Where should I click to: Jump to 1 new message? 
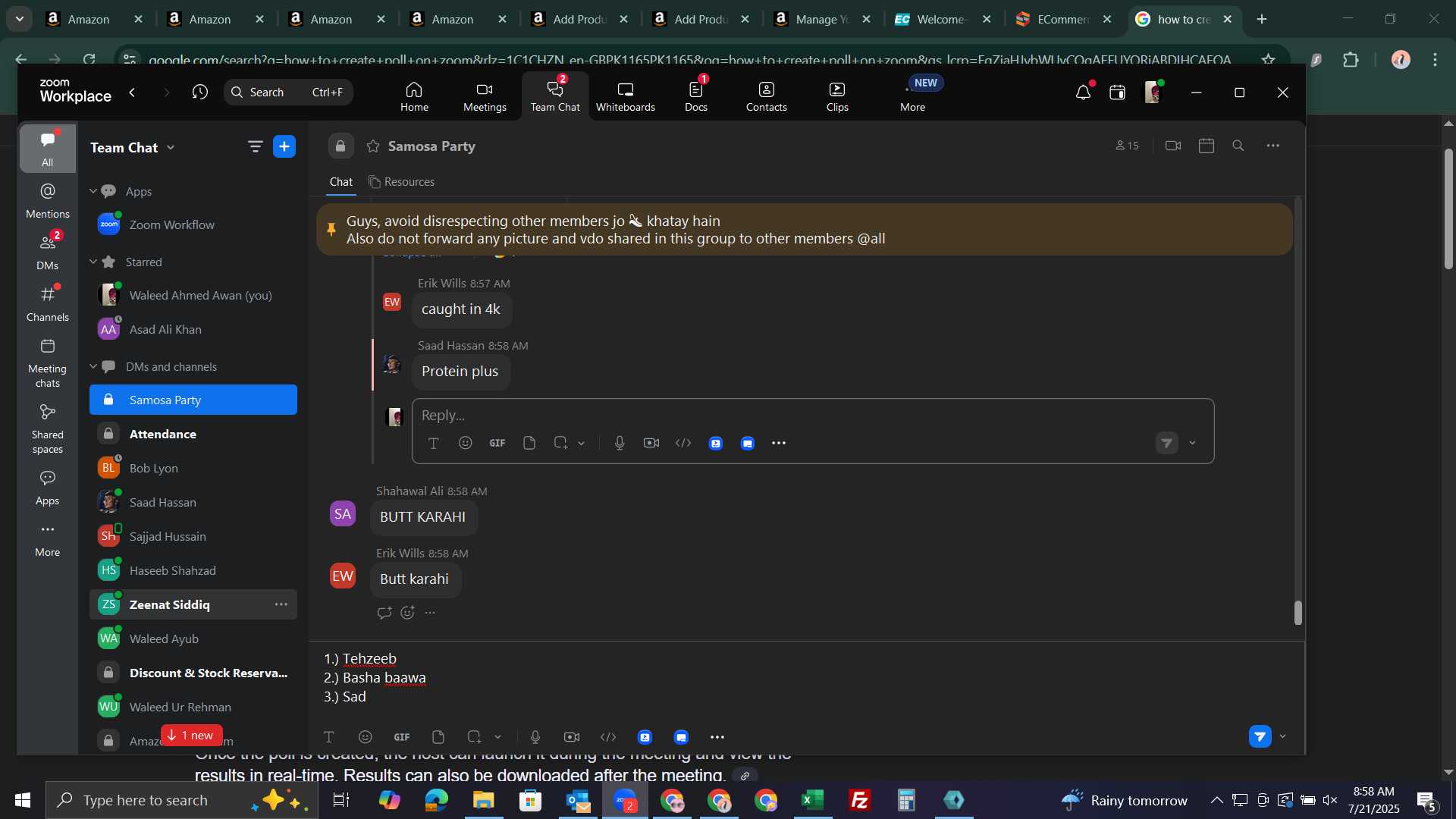(x=191, y=736)
